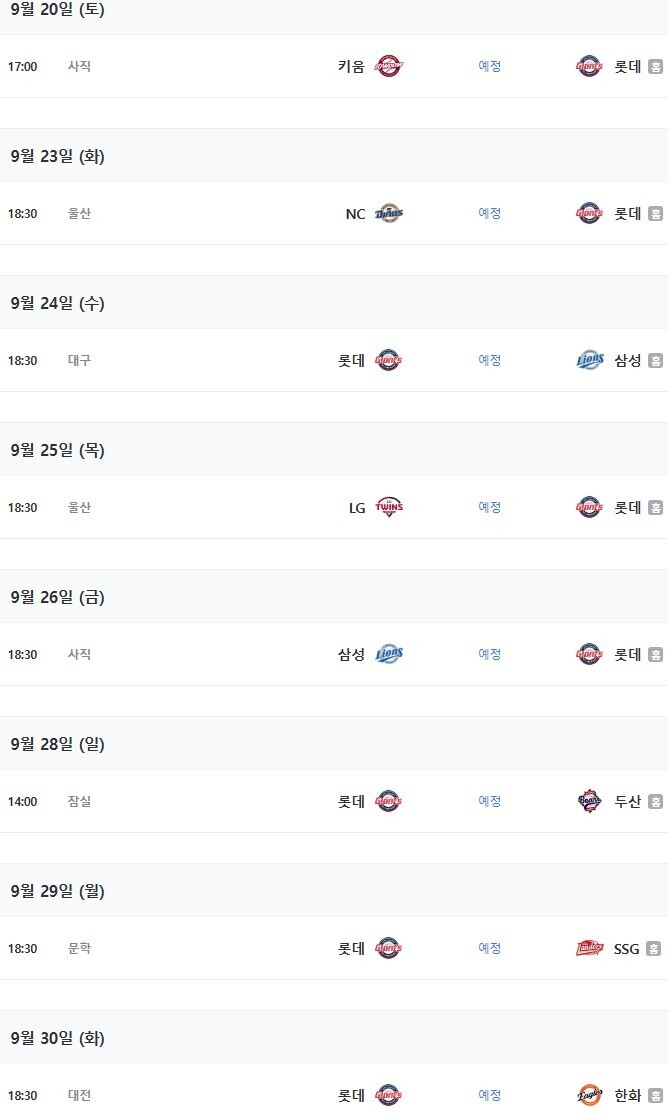Click the LG Twins team logo

388,508
